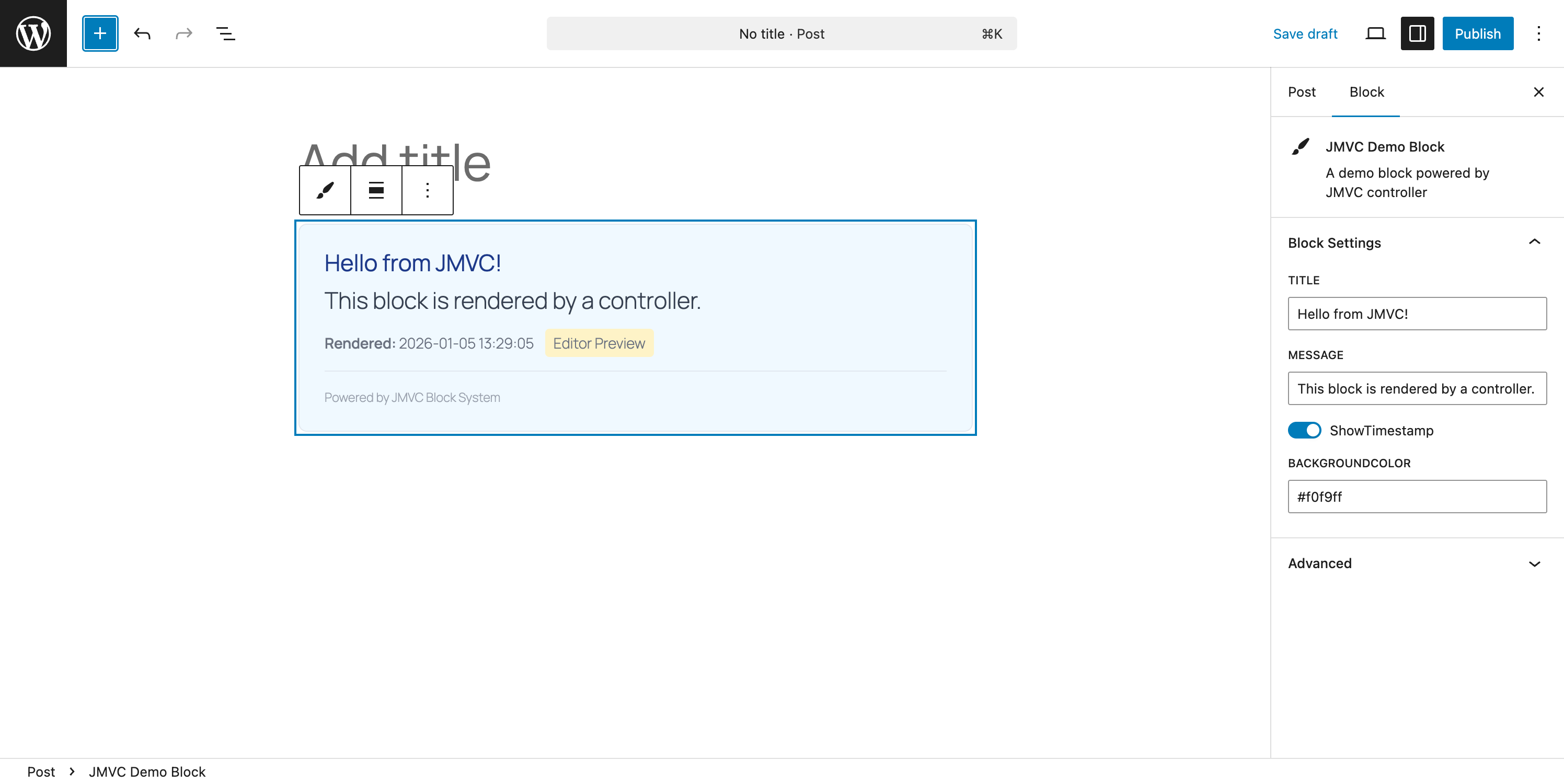The height and width of the screenshot is (784, 1564).
Task: Collapse the Block Settings panel
Action: (x=1417, y=243)
